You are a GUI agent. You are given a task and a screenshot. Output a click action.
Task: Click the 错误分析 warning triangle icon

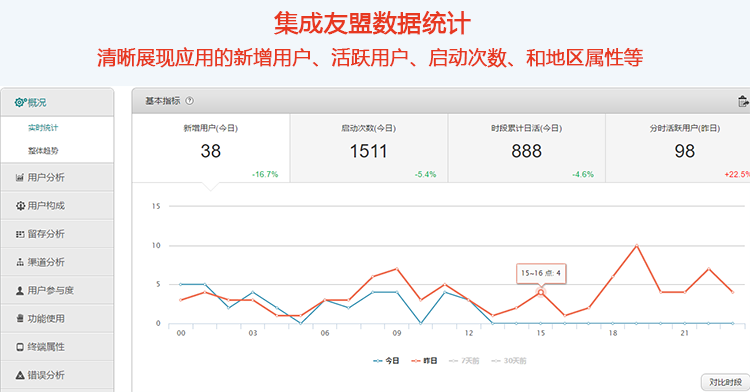(20, 375)
